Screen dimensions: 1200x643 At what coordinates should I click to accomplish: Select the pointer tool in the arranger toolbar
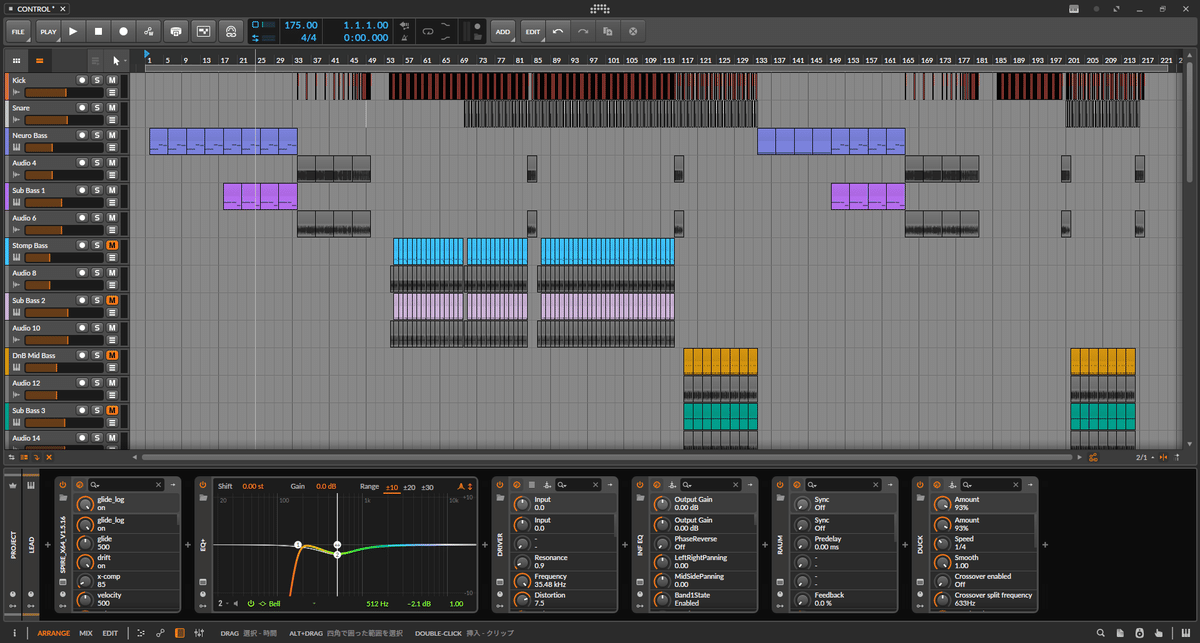114,60
